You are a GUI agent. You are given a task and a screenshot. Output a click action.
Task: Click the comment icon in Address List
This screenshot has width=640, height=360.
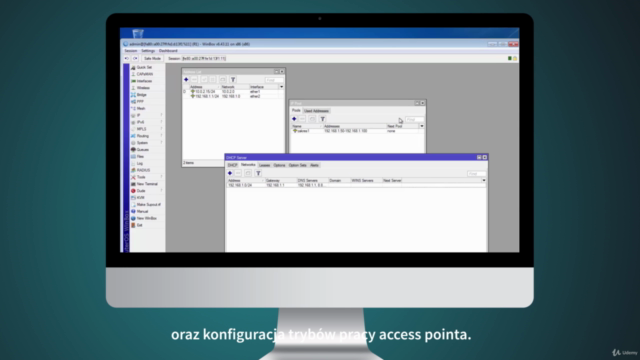(222, 80)
